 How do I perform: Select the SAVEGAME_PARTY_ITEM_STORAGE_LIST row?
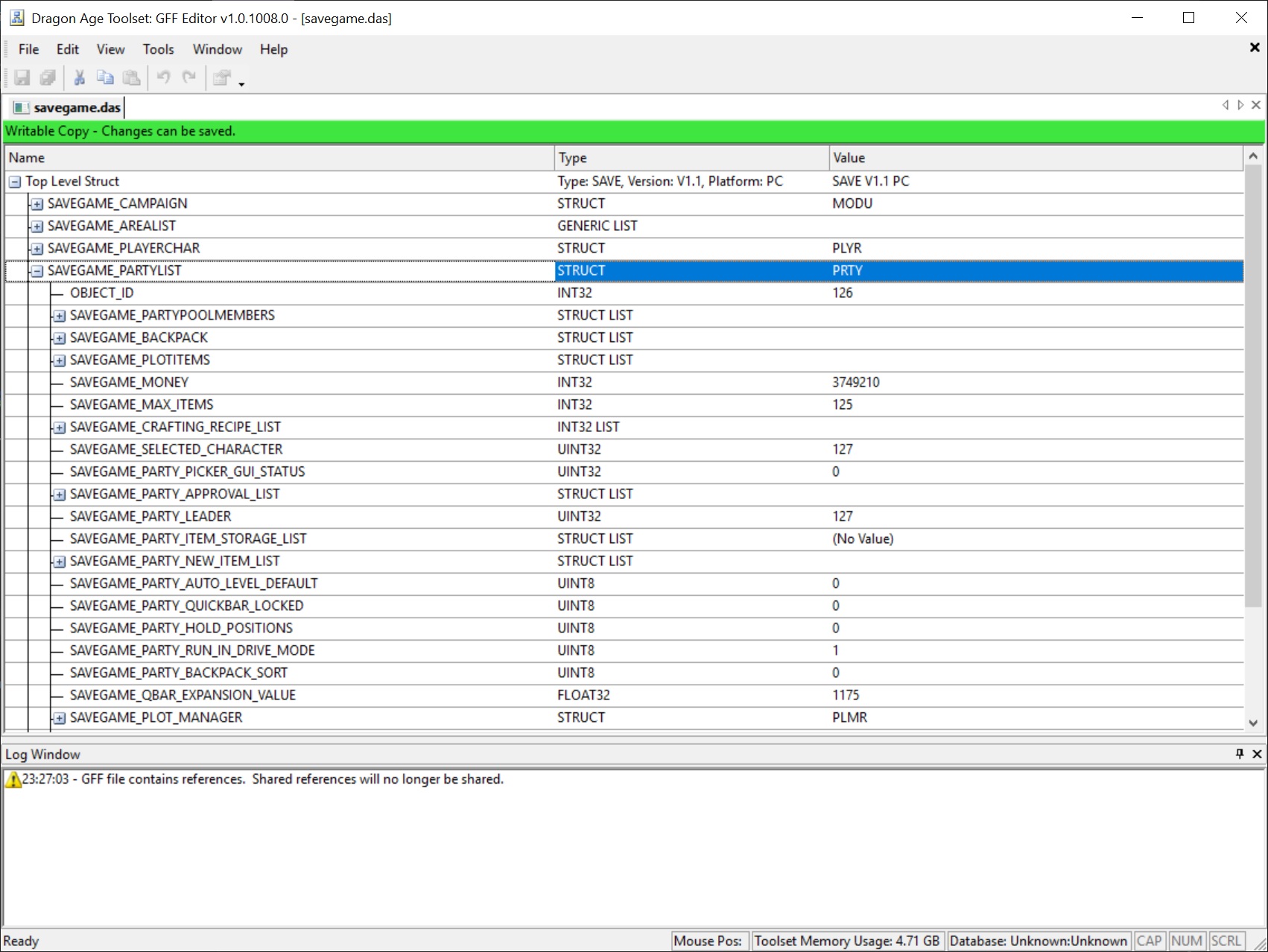(x=624, y=539)
